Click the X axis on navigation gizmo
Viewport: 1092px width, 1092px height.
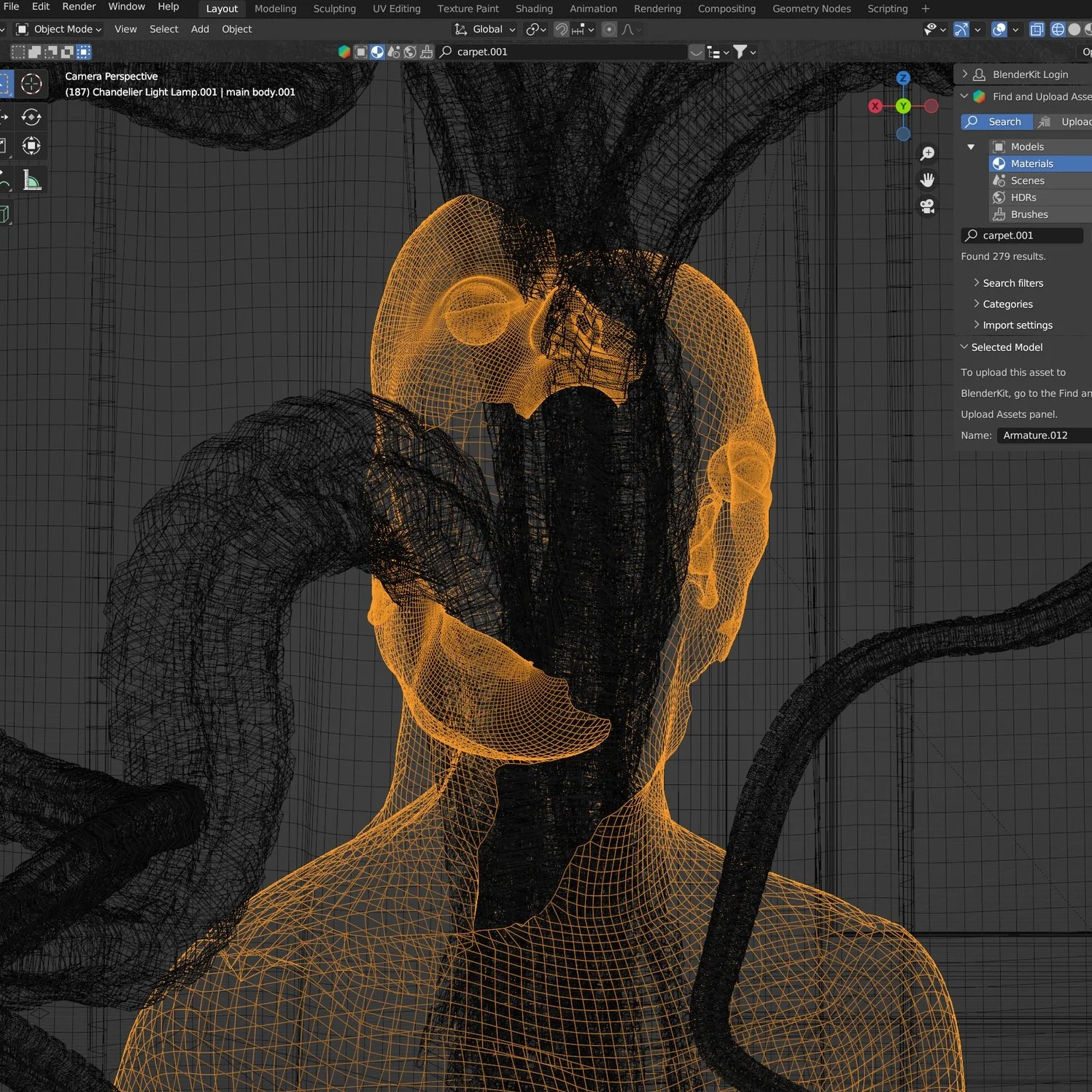[x=875, y=106]
